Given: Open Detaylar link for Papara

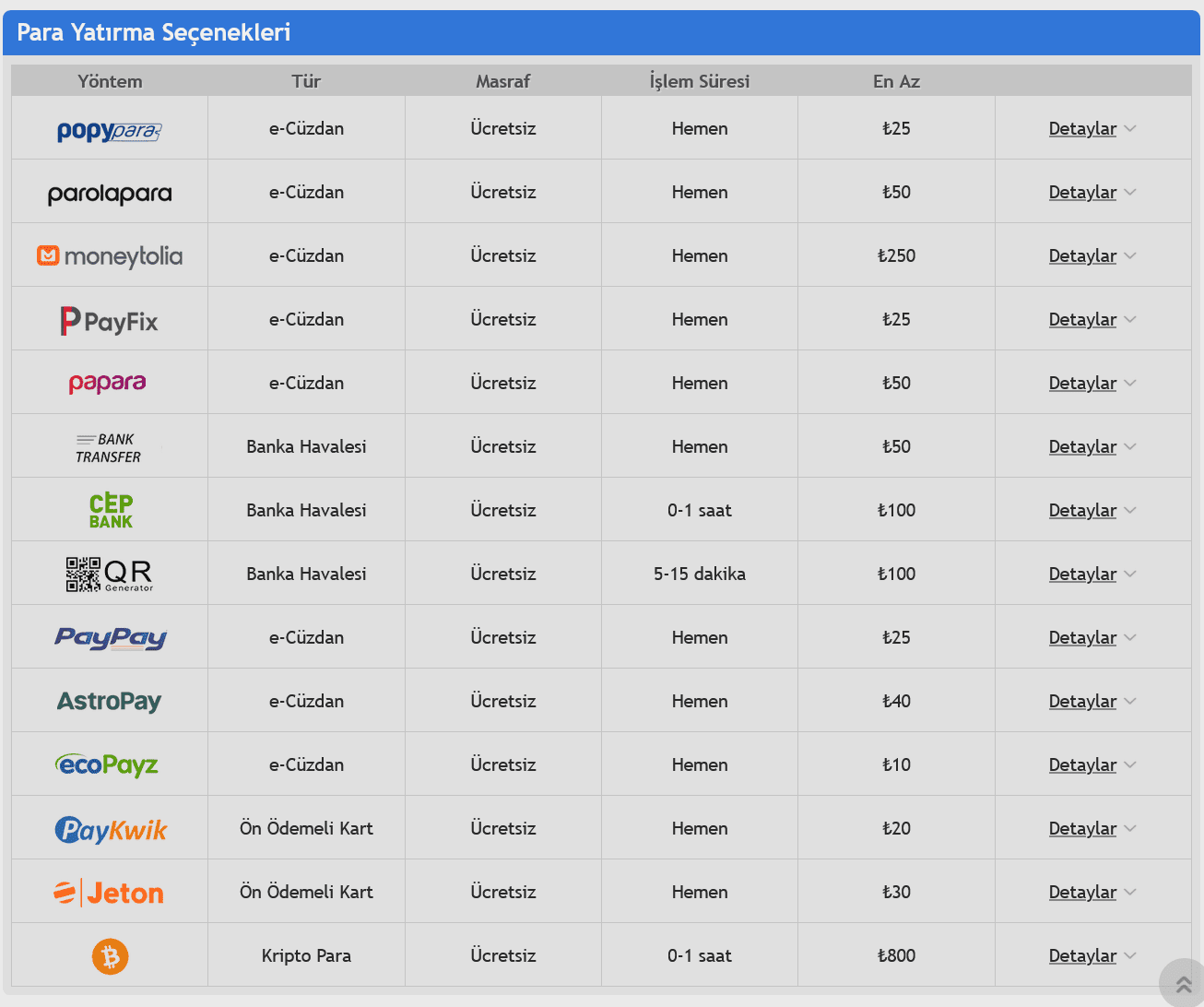Looking at the screenshot, I should (x=1082, y=384).
